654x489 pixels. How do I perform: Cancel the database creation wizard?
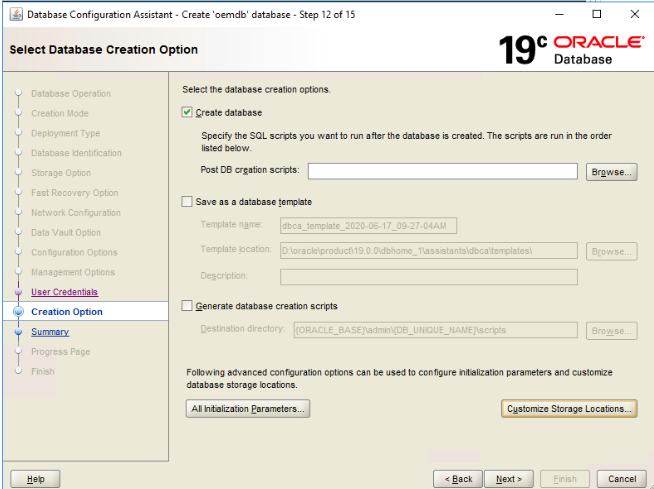tap(621, 479)
